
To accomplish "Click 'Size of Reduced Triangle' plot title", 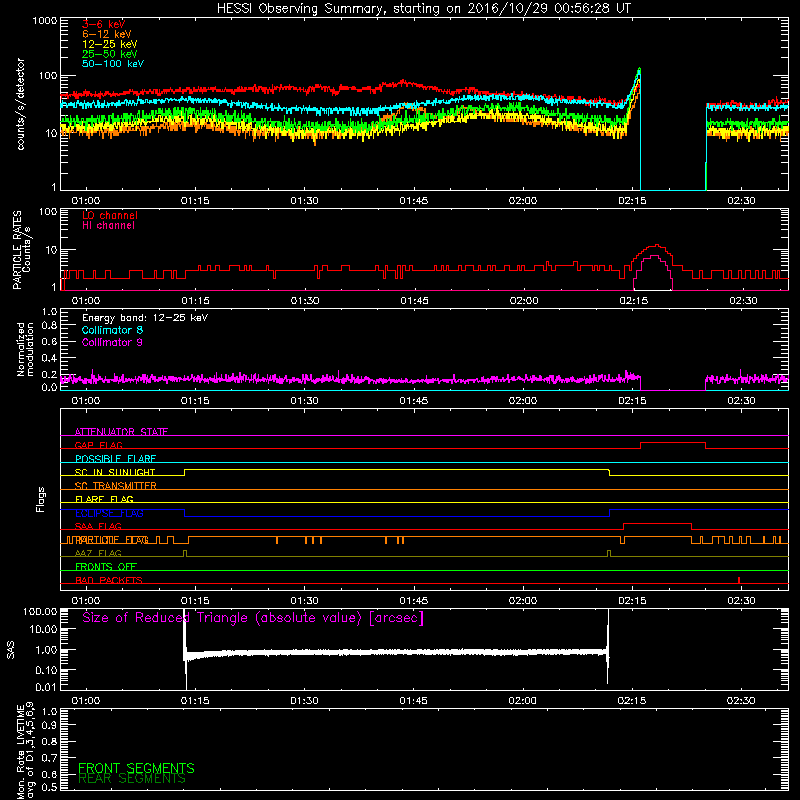I will [253, 618].
